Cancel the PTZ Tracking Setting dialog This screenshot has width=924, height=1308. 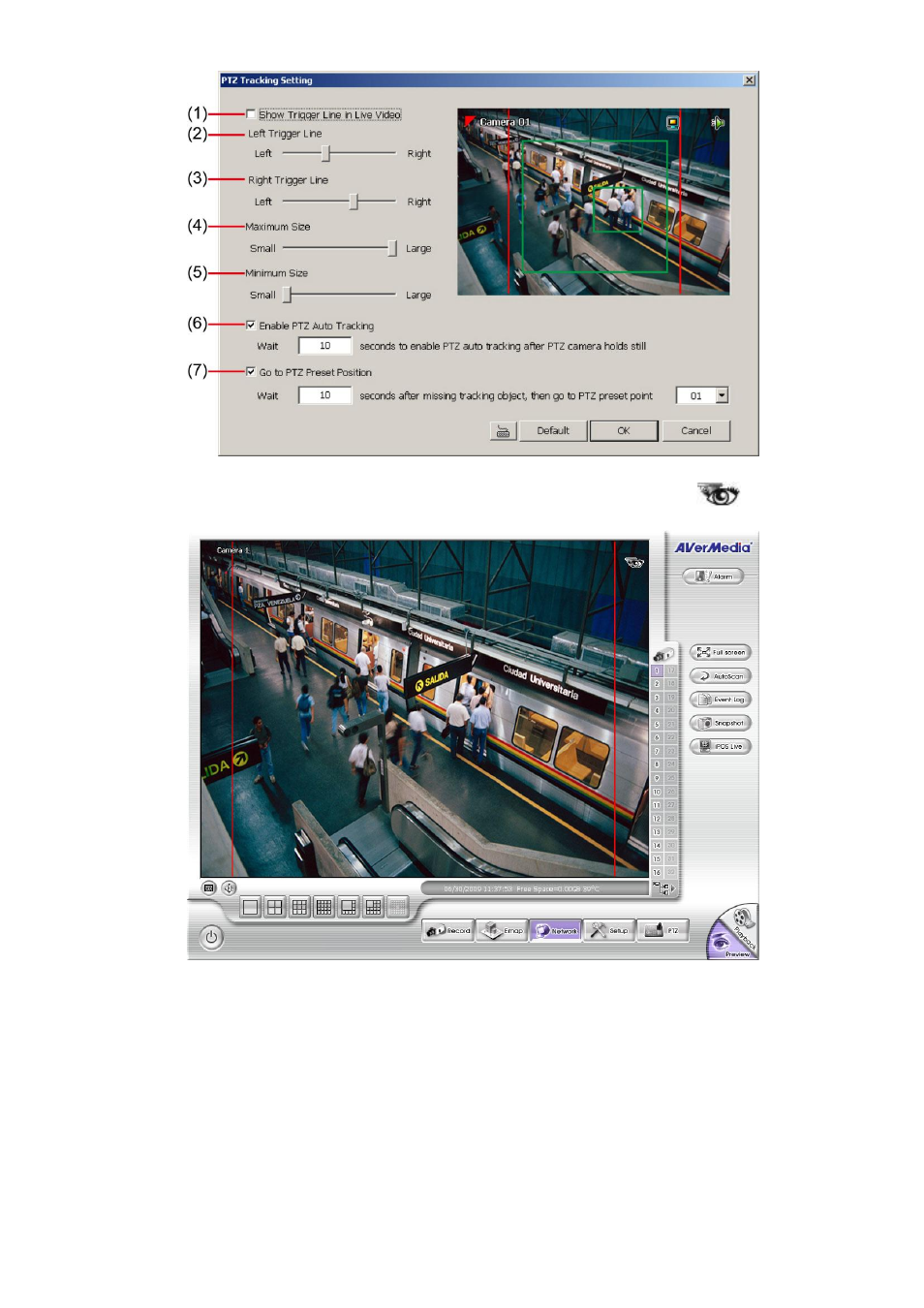tap(696, 431)
